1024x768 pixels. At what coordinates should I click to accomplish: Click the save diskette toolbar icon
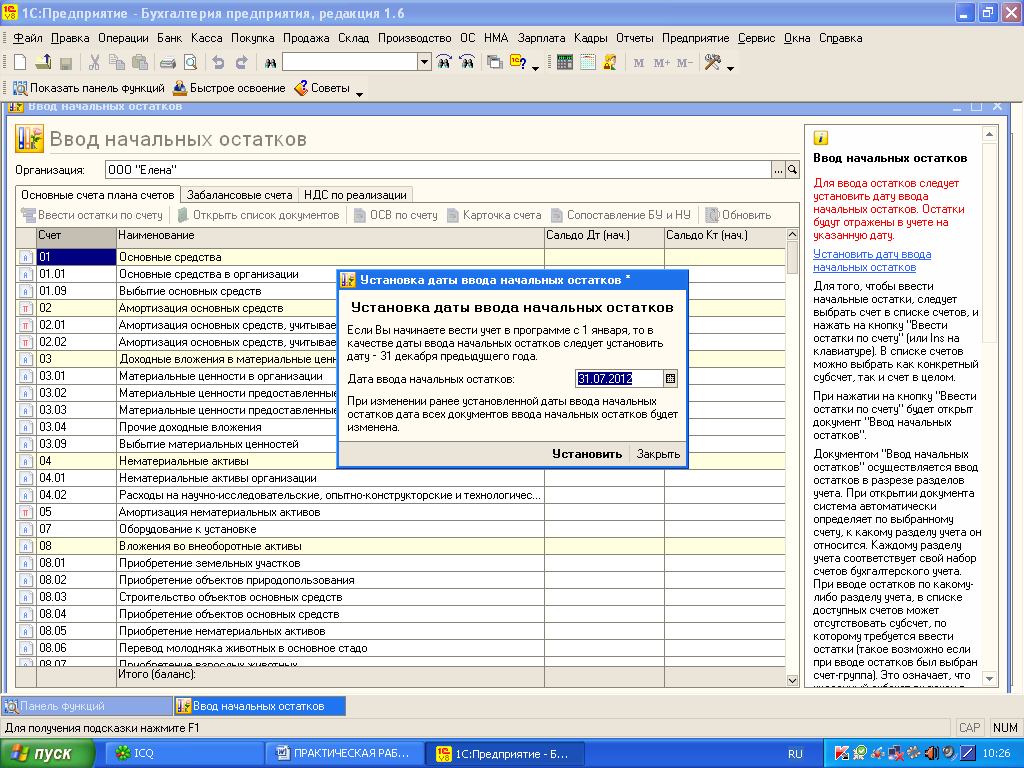pos(66,63)
